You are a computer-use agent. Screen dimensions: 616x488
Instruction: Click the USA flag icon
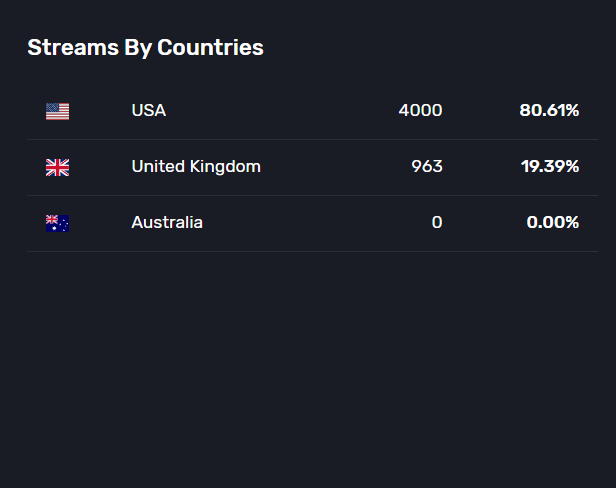57,112
